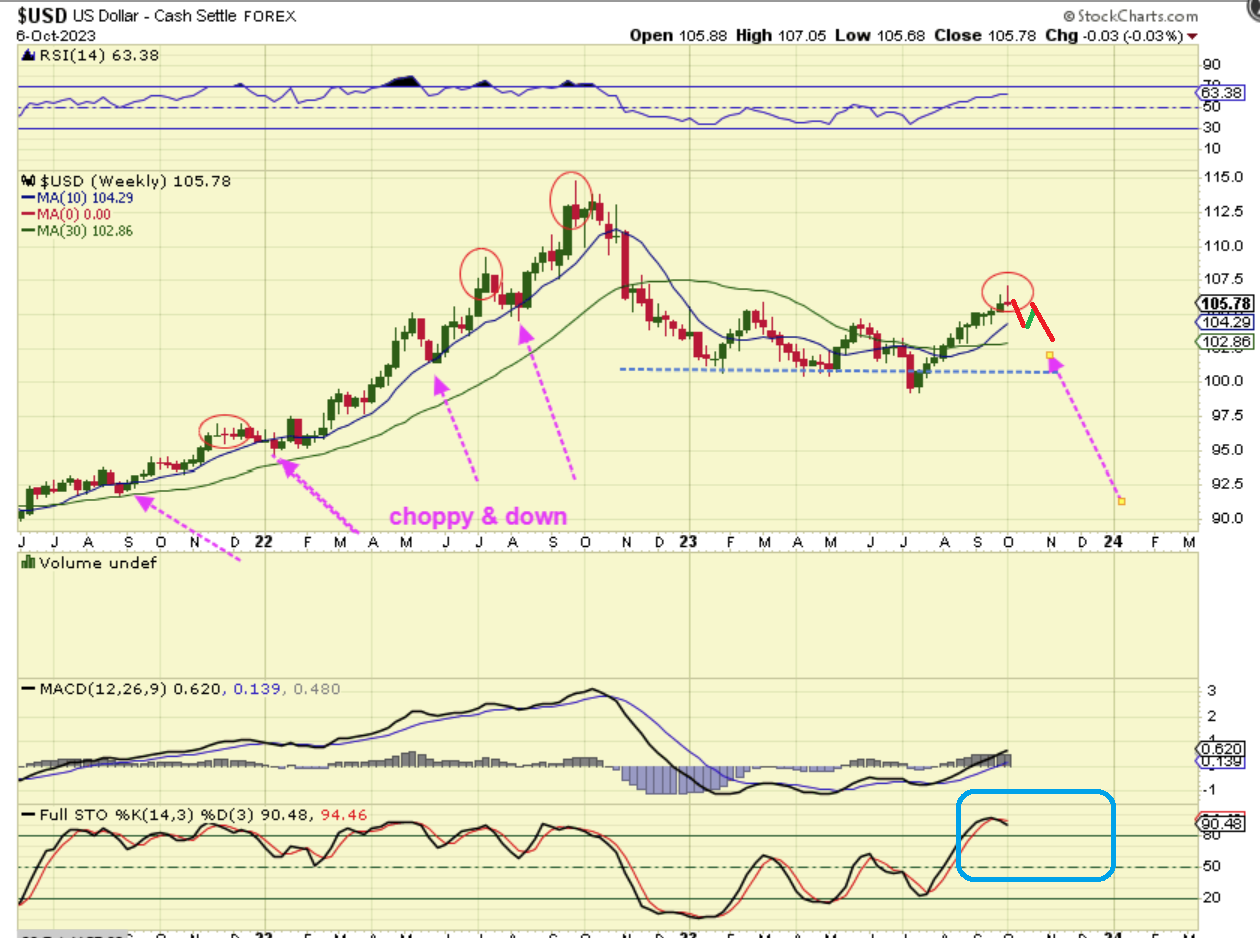
Task: Click the red down triangle beside Chg
Action: point(1191,36)
